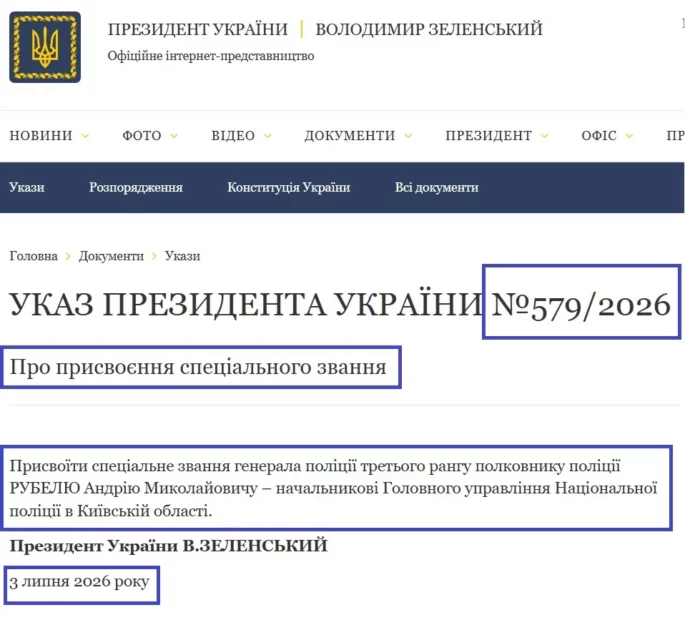Open the НОВИНИ menu
The height and width of the screenshot is (620, 685).
(41, 135)
